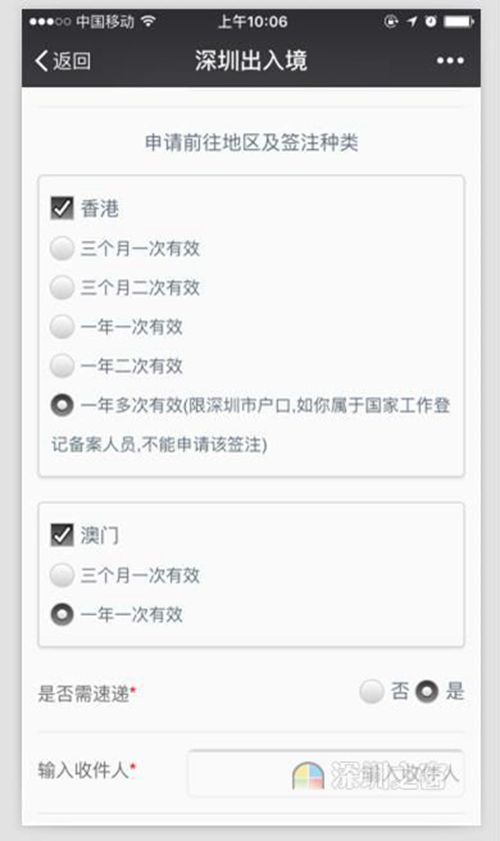Click the 输入收件人 recipient input field
This screenshot has width=500, height=841.
pyautogui.click(x=326, y=773)
